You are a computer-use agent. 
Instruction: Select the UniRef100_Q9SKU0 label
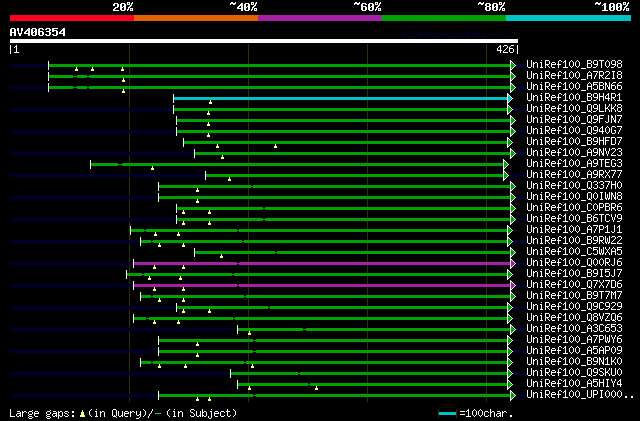[x=574, y=373]
